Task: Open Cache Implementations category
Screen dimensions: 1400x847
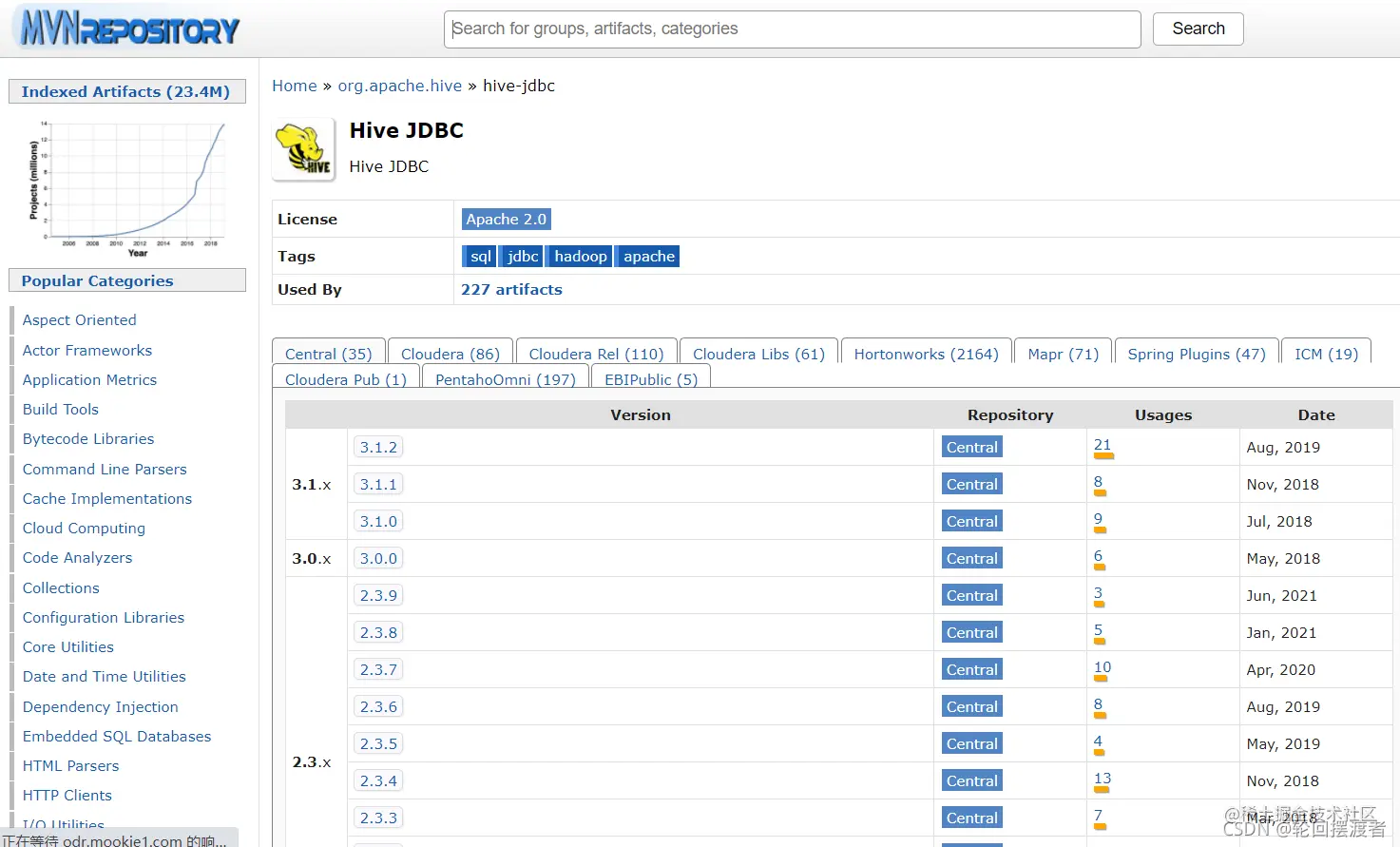Action: pos(107,498)
